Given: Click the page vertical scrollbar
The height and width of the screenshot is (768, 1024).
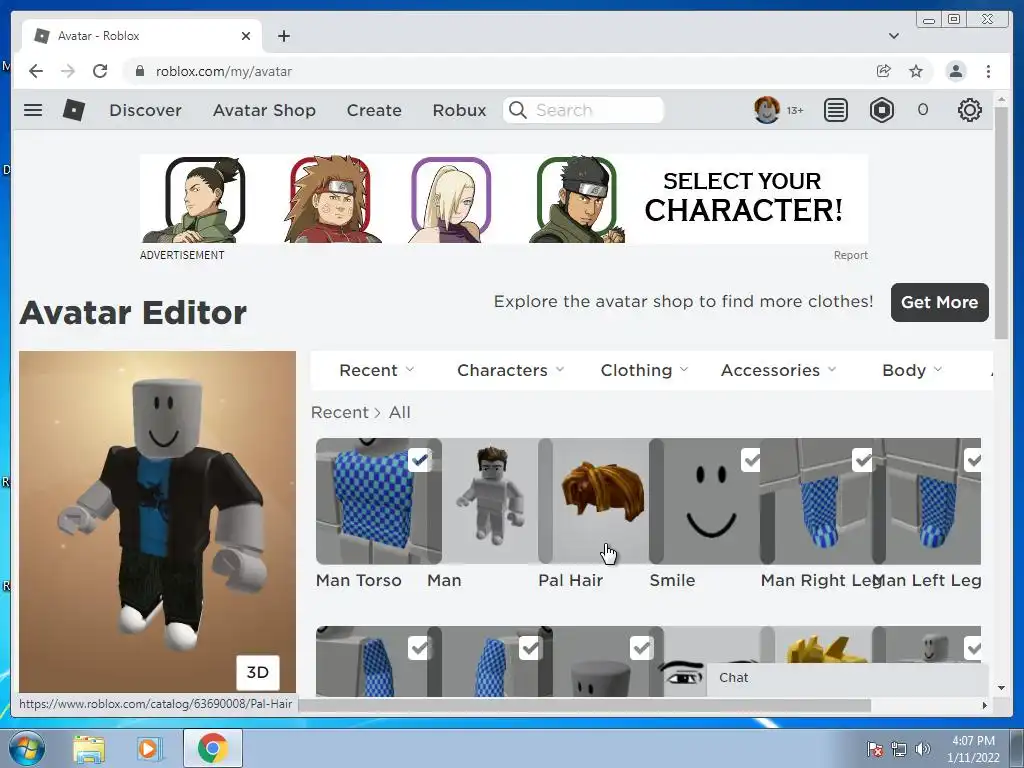Looking at the screenshot, I should pyautogui.click(x=1001, y=223).
